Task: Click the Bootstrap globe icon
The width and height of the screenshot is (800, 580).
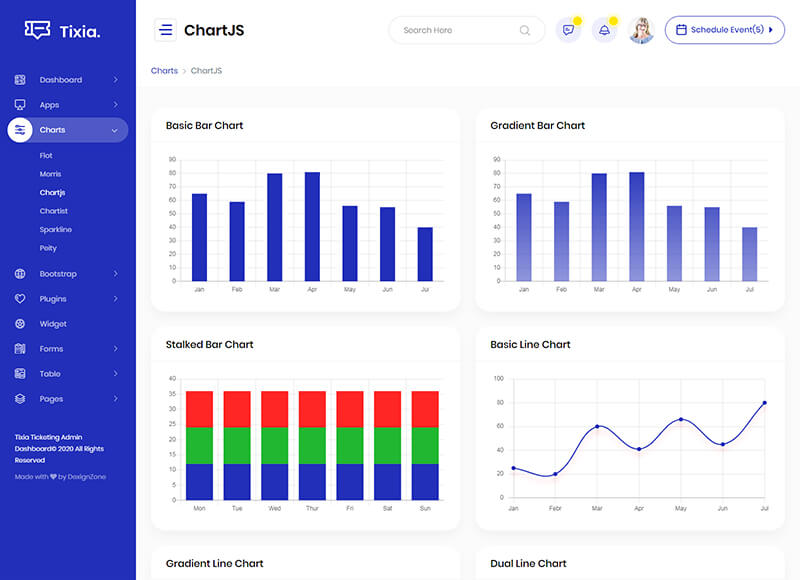Action: (20, 274)
